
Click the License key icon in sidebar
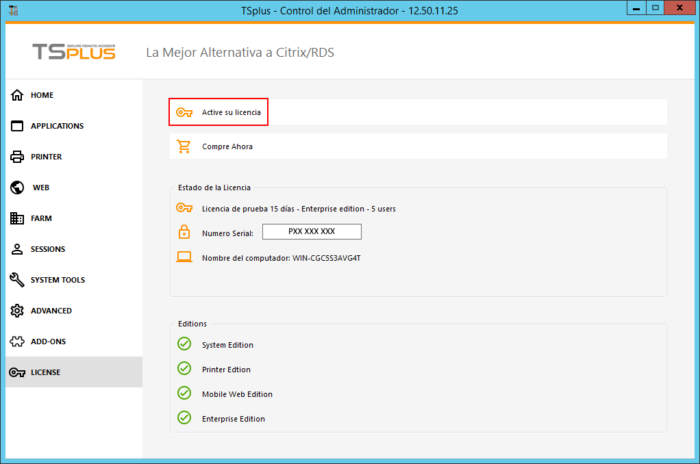pyautogui.click(x=17, y=372)
